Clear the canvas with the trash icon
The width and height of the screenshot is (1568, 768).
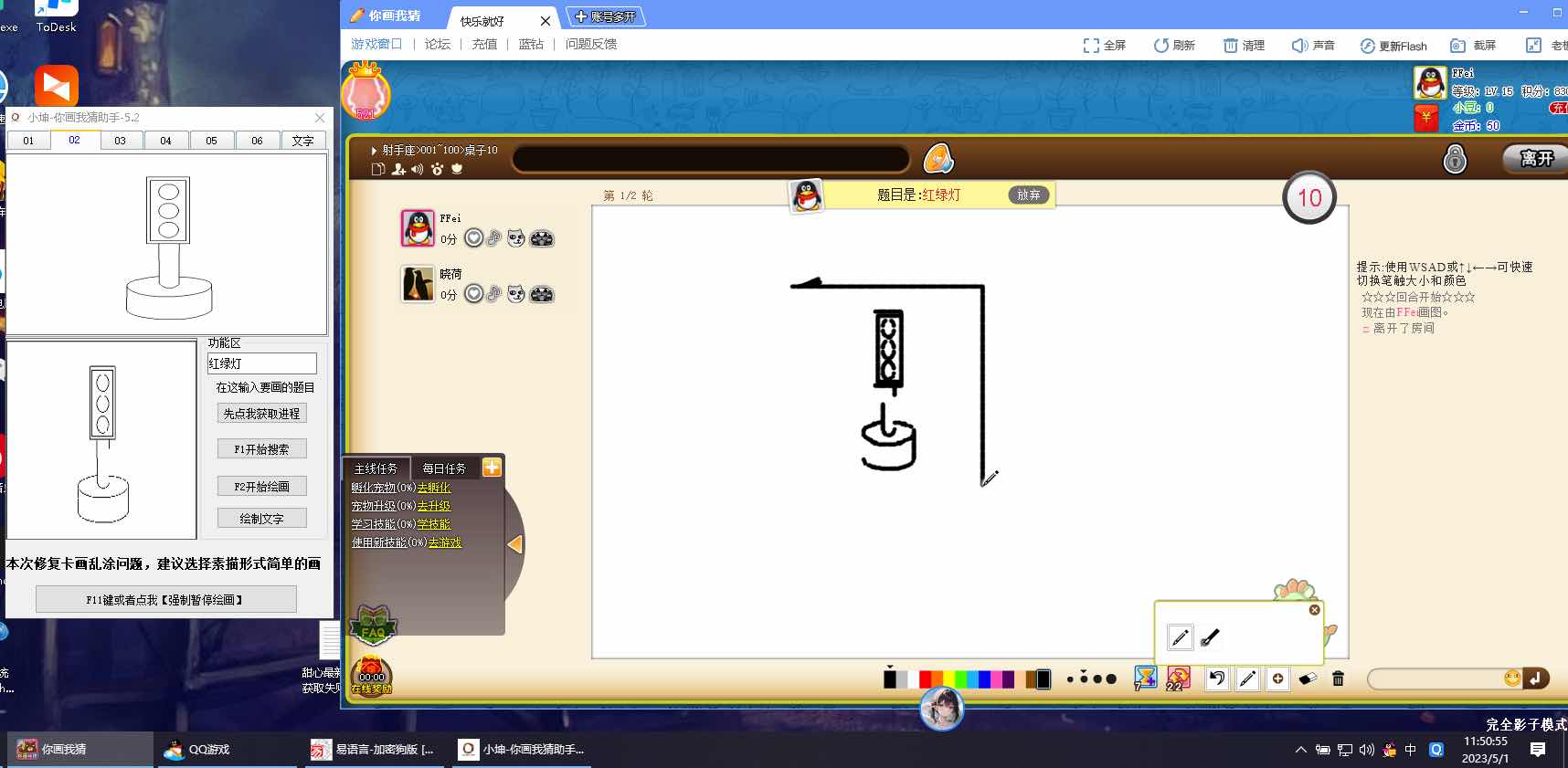(1338, 679)
